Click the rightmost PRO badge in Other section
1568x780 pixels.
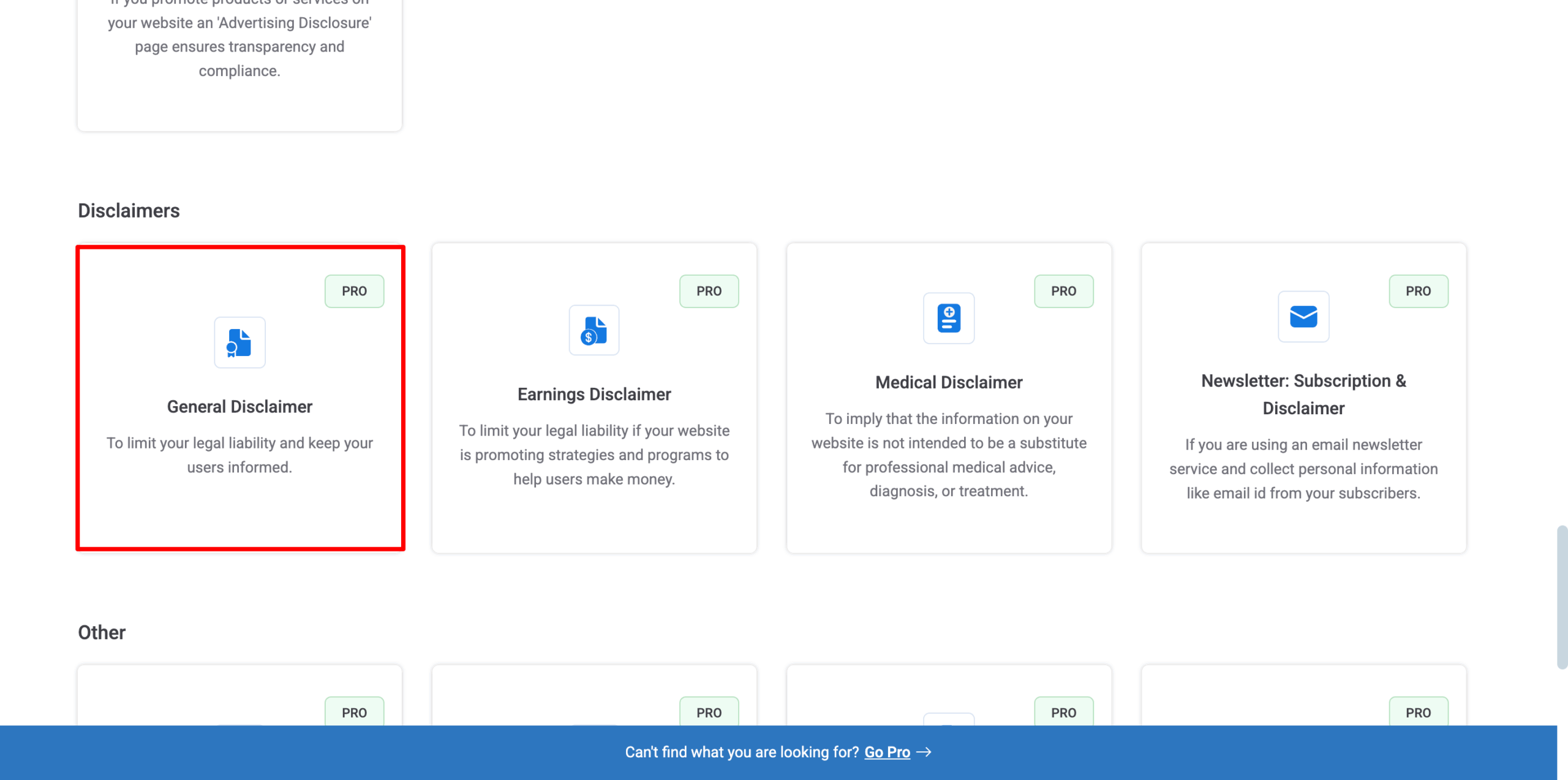tap(1419, 712)
